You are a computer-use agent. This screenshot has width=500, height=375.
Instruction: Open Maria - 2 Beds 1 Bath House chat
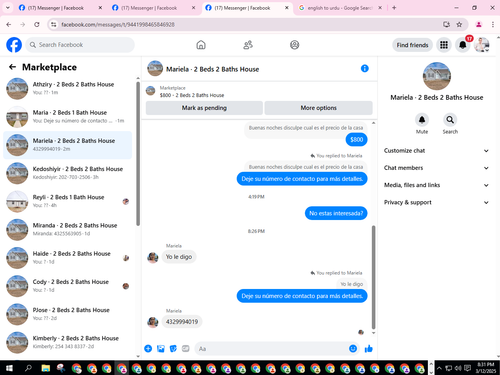click(68, 117)
